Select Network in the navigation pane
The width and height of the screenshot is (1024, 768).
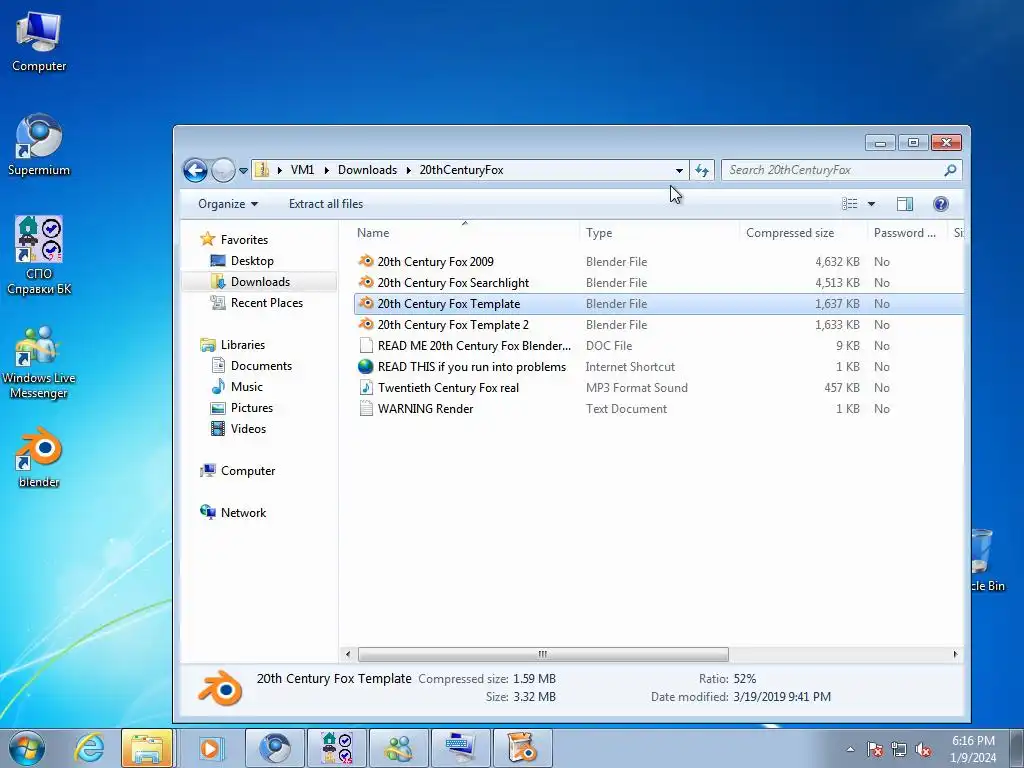[x=243, y=513]
